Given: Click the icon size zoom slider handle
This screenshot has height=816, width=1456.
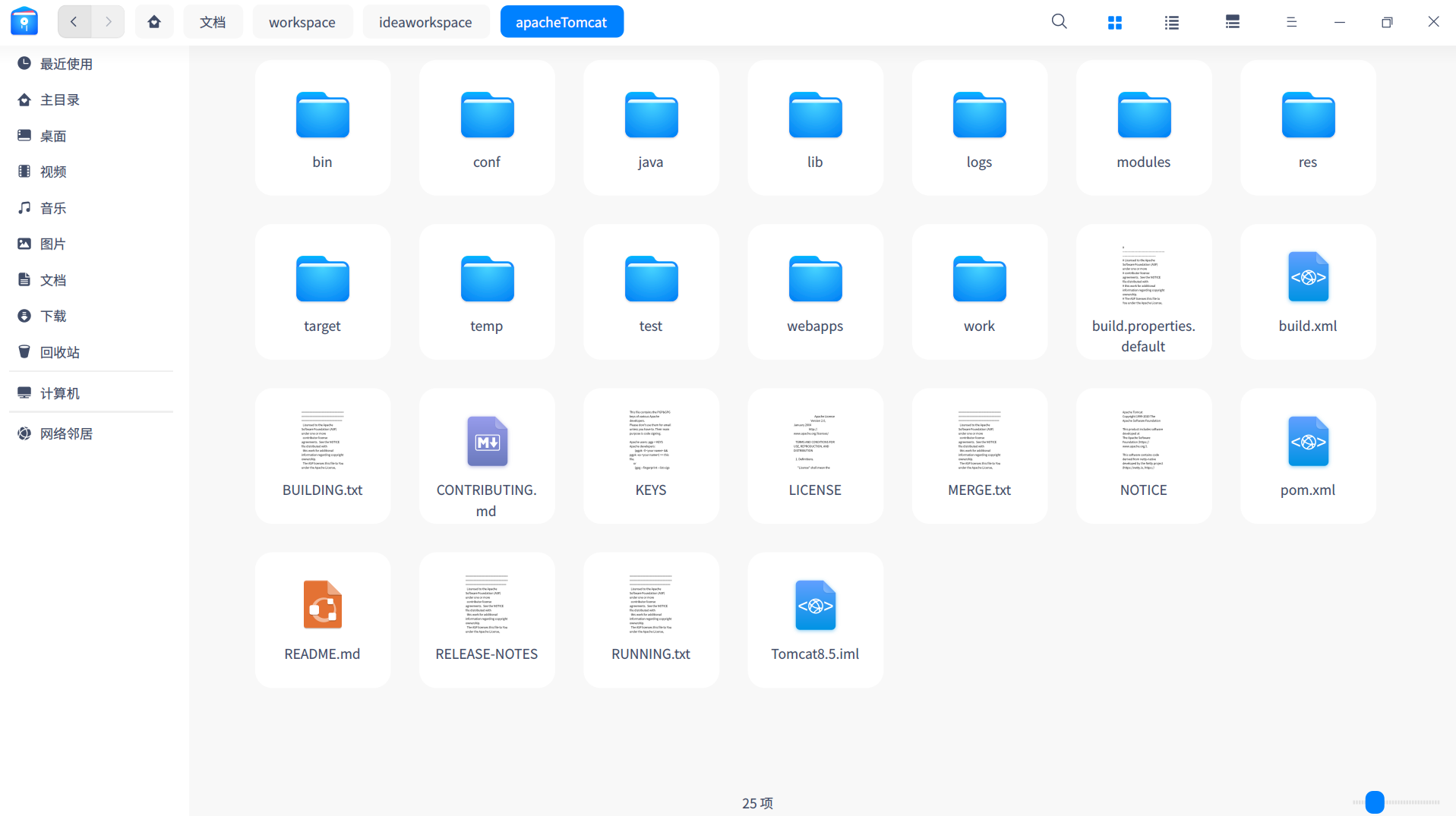Looking at the screenshot, I should (x=1374, y=802).
